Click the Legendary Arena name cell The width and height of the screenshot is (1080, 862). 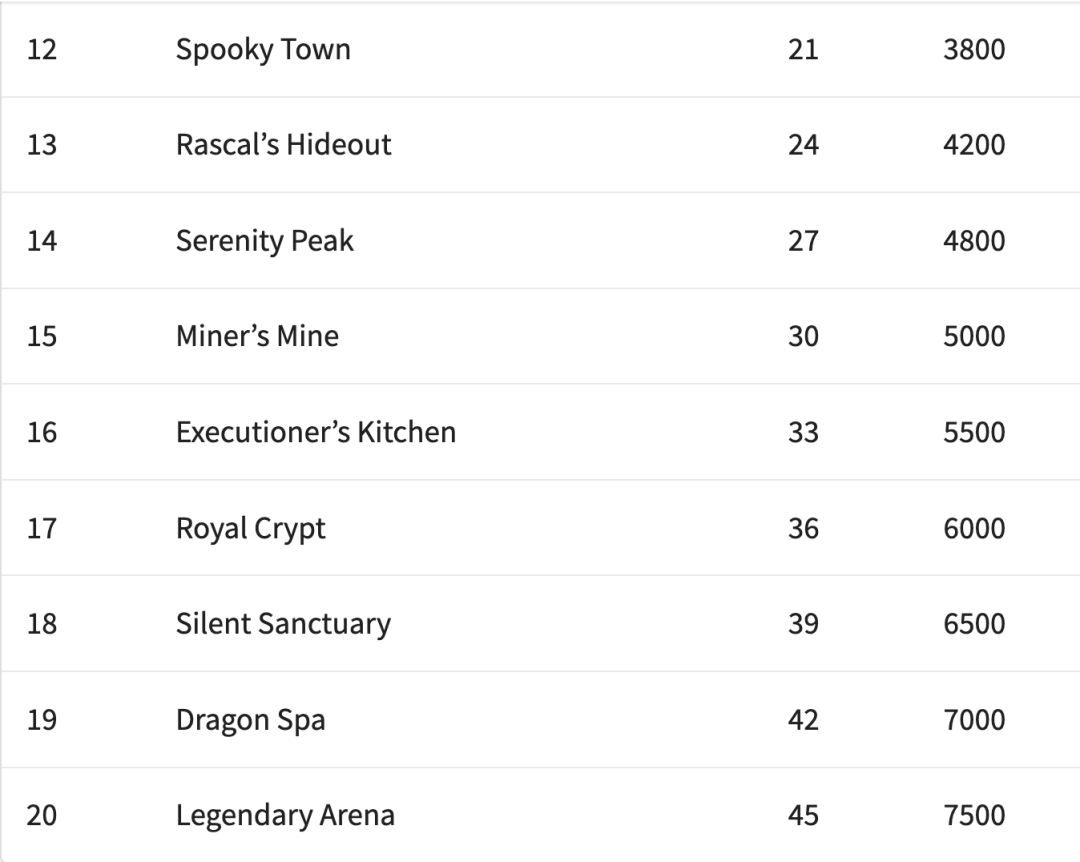point(285,815)
